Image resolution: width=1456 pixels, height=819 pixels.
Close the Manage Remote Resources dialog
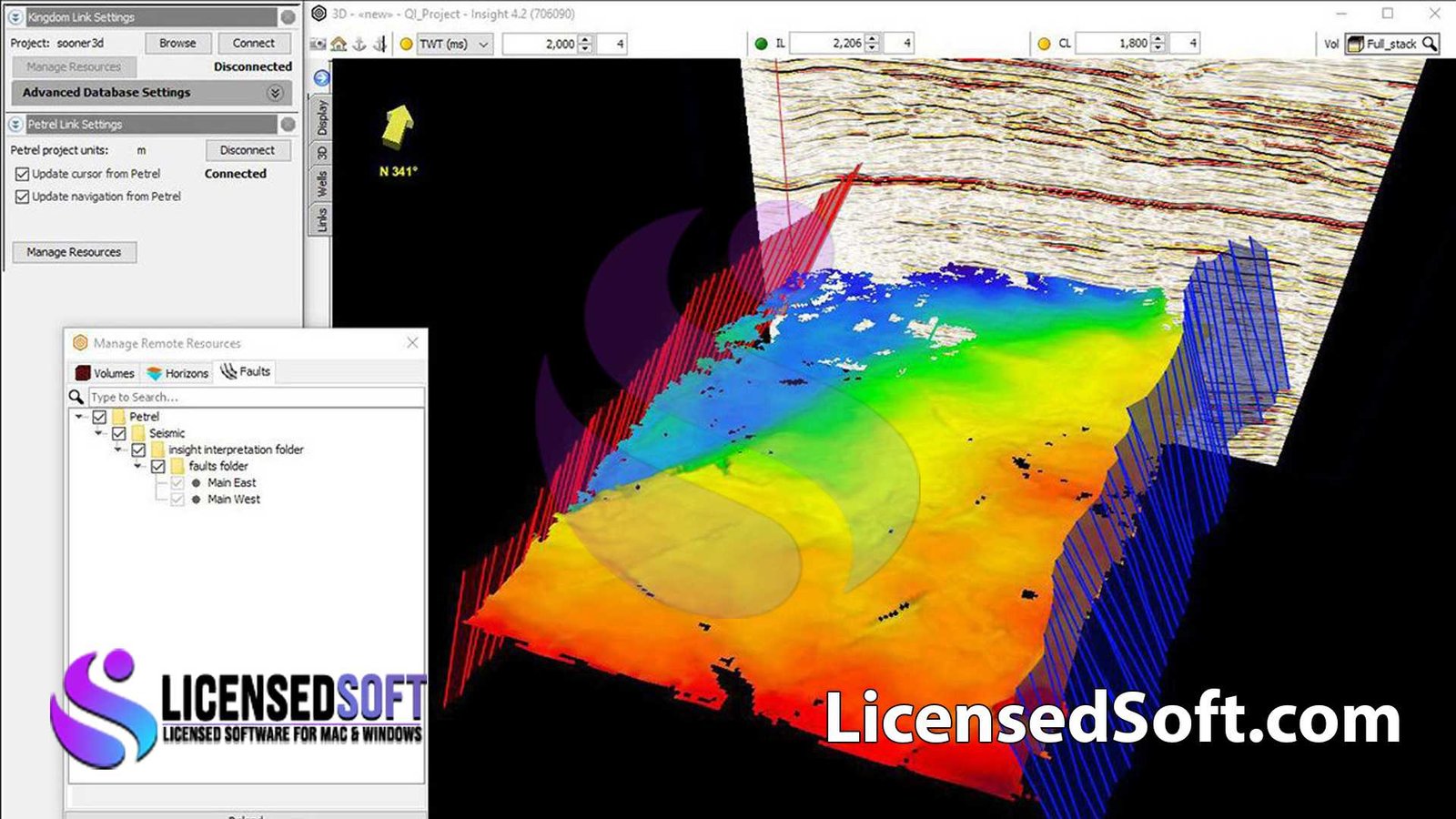pos(412,342)
